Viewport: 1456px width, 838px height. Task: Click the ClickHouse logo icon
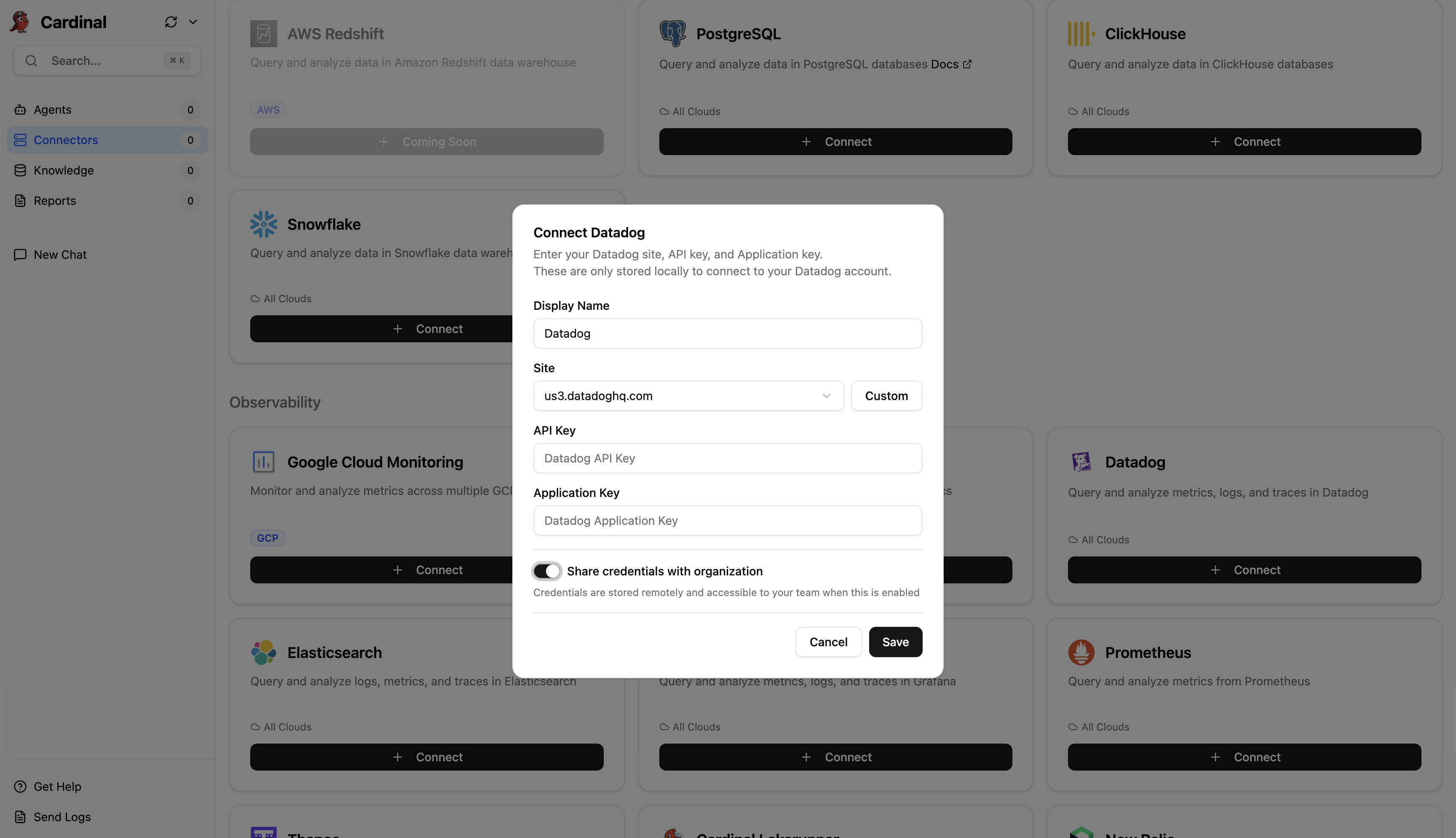click(1079, 33)
